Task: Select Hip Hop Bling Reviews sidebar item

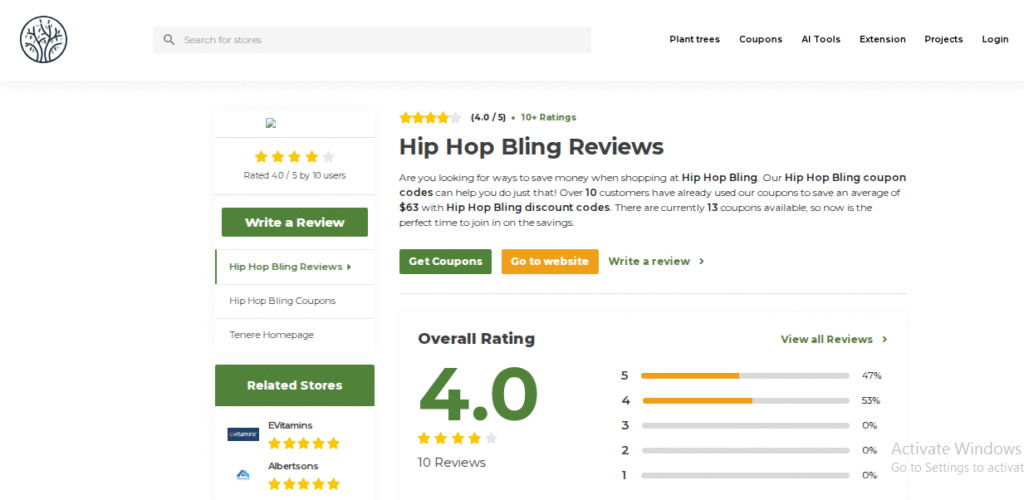Action: pos(295,266)
